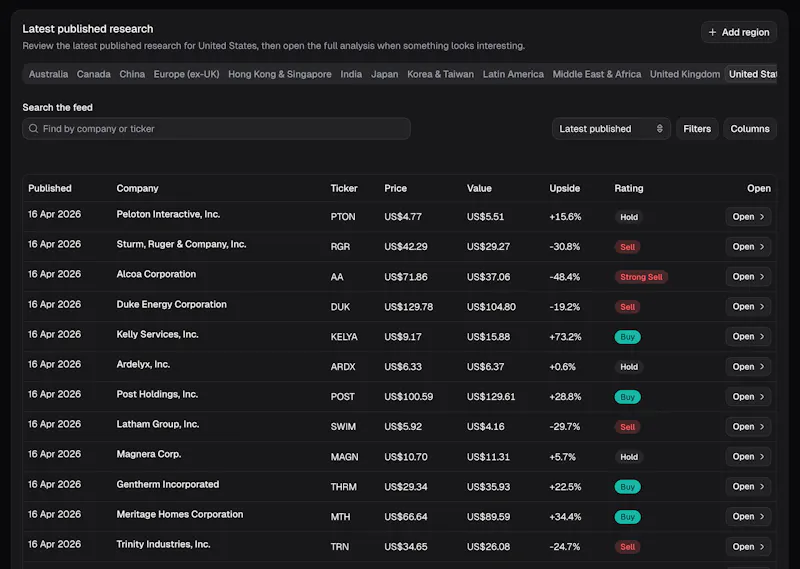Click the US$34.65 price cell

(406, 547)
